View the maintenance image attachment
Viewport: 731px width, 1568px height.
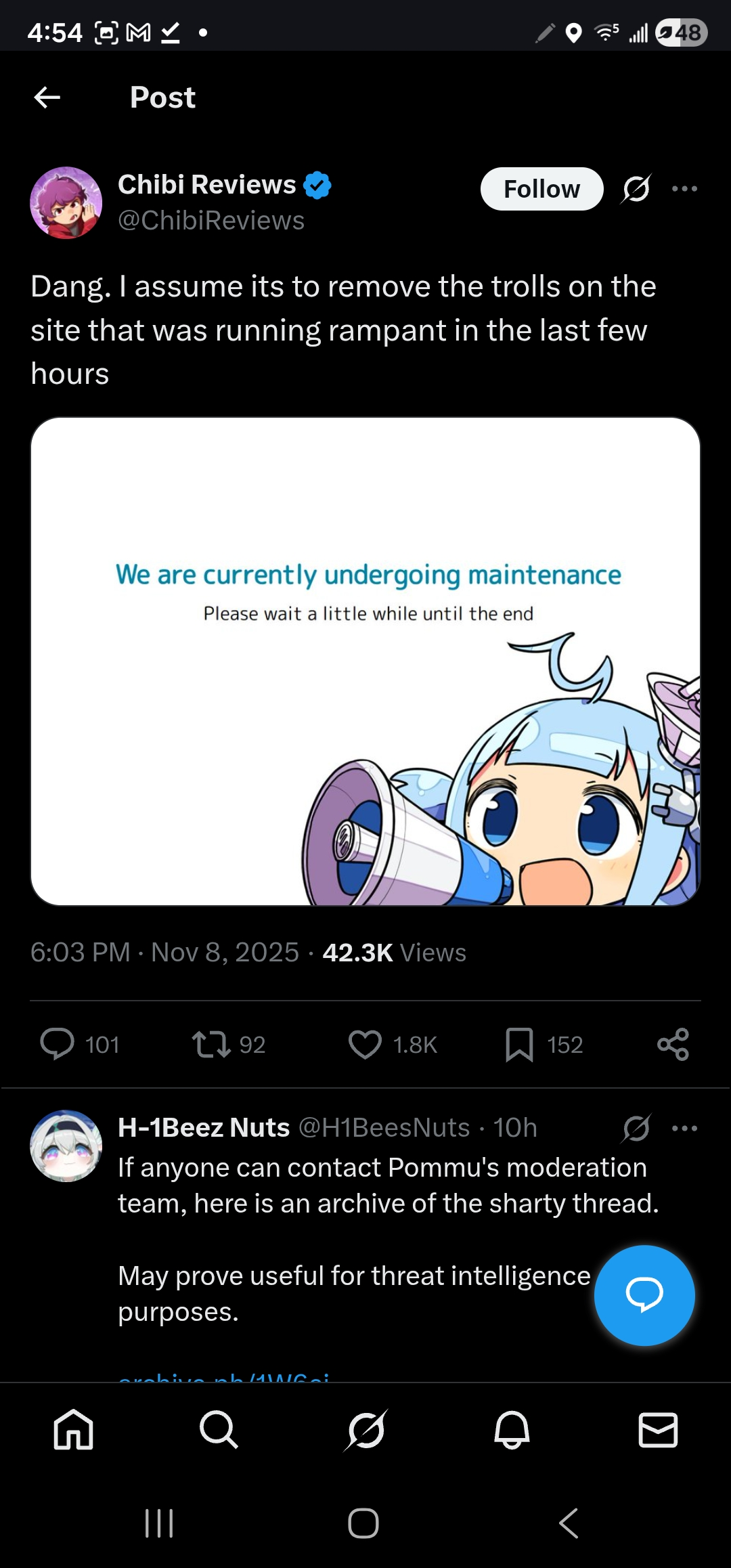click(365, 661)
